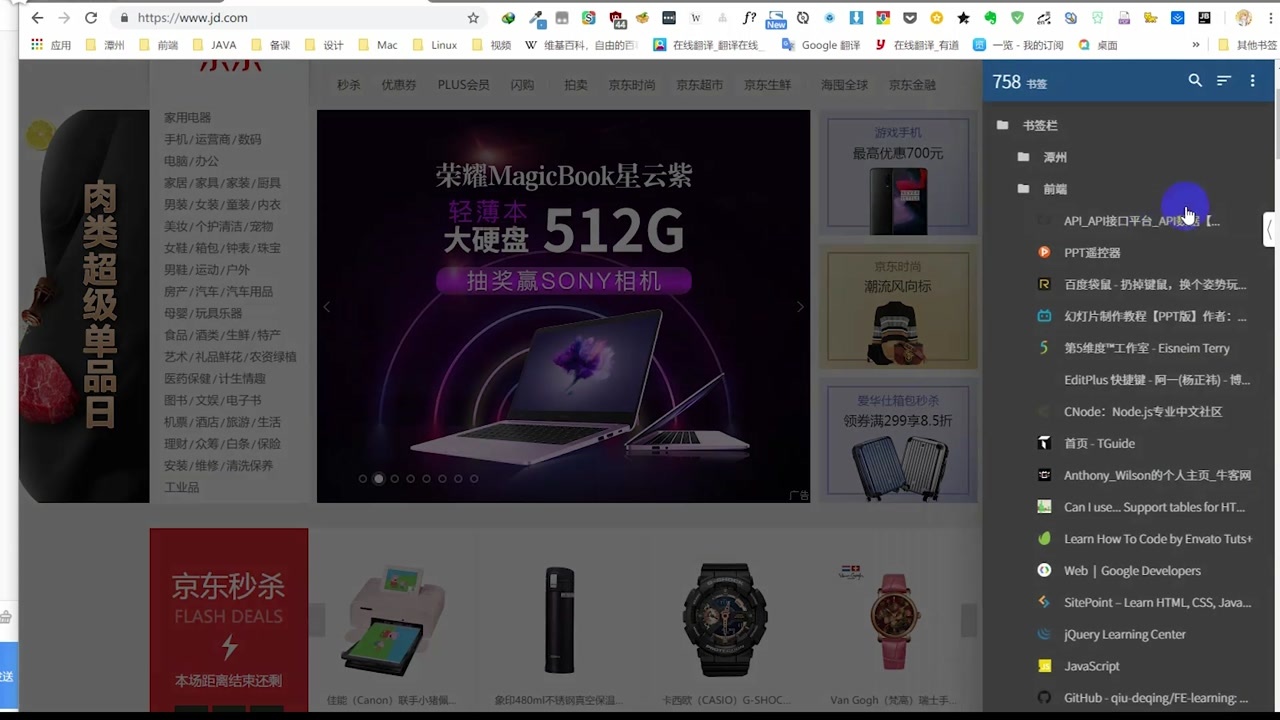Open the 其他书签 folder

pos(1247,45)
